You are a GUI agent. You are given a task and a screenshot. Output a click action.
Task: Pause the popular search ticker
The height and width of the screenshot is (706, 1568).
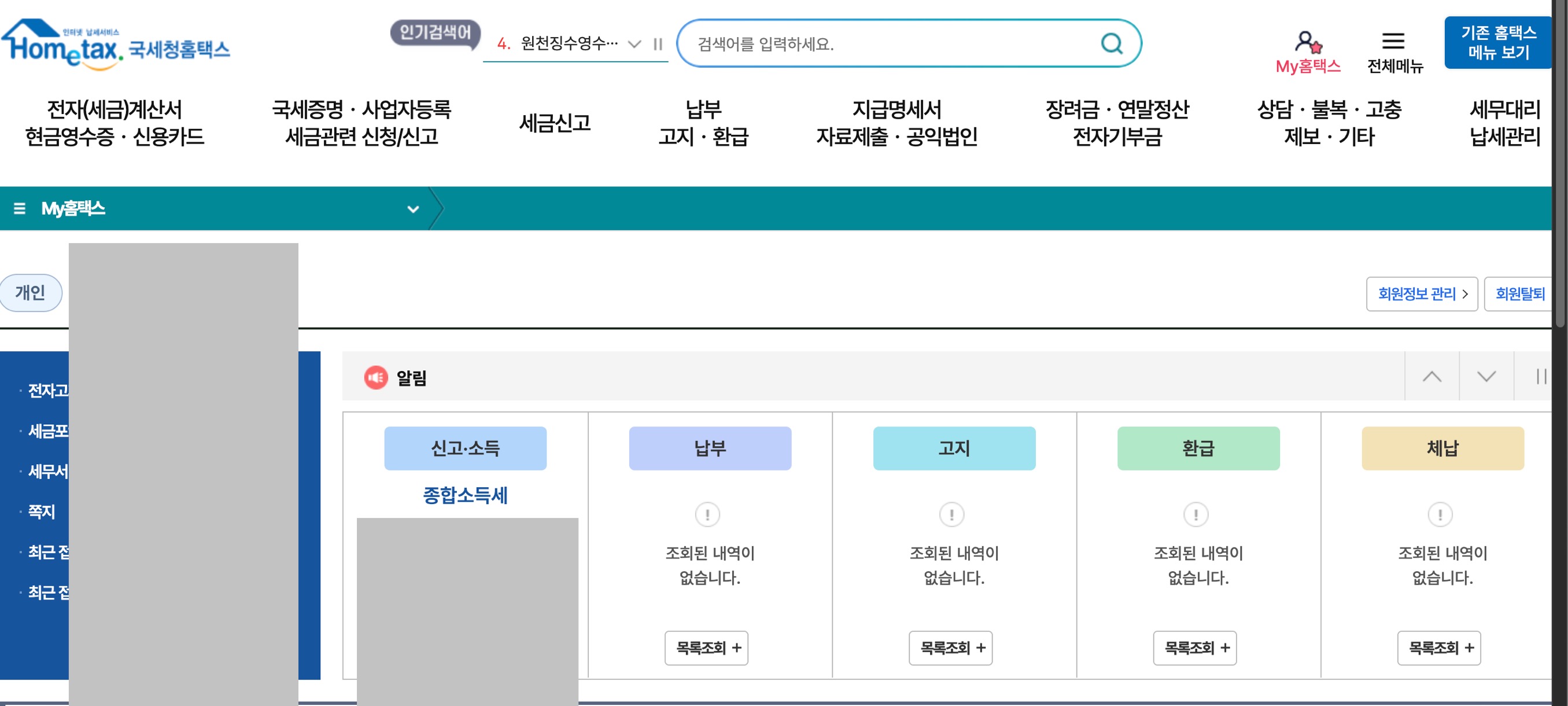[x=658, y=44]
